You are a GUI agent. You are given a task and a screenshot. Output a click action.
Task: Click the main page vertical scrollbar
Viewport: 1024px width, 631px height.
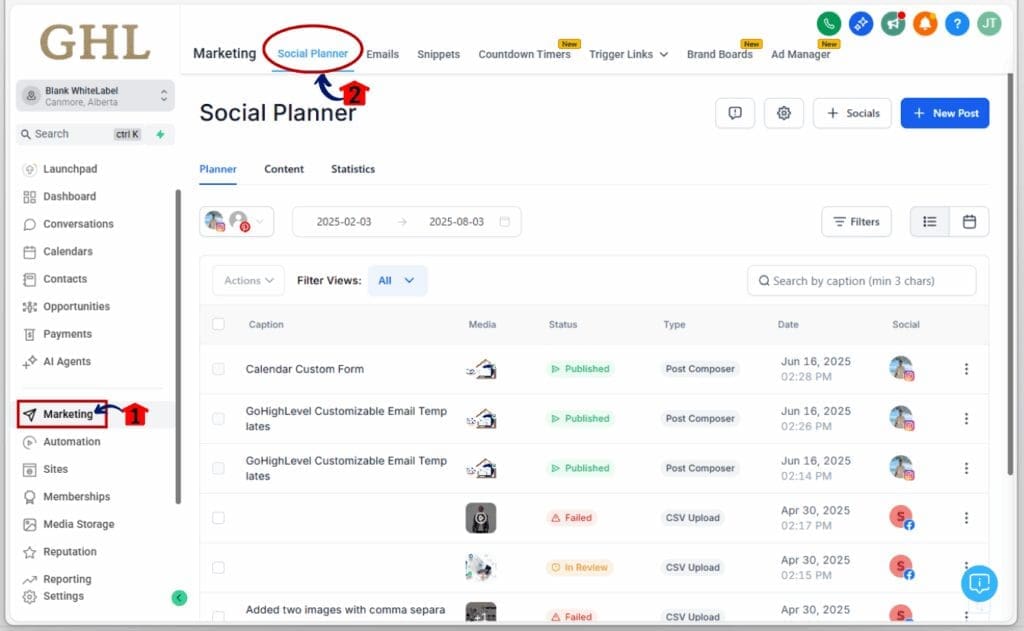point(1010,274)
